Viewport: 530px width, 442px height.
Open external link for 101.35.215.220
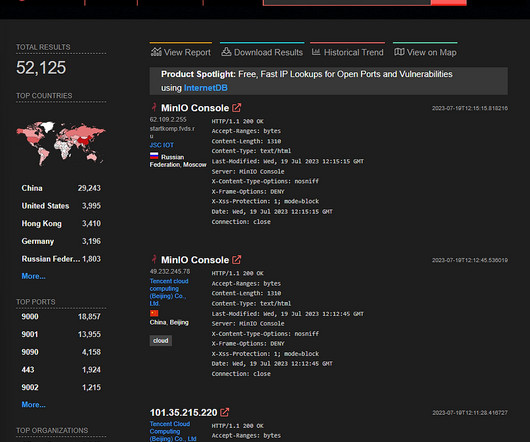pyautogui.click(x=225, y=413)
